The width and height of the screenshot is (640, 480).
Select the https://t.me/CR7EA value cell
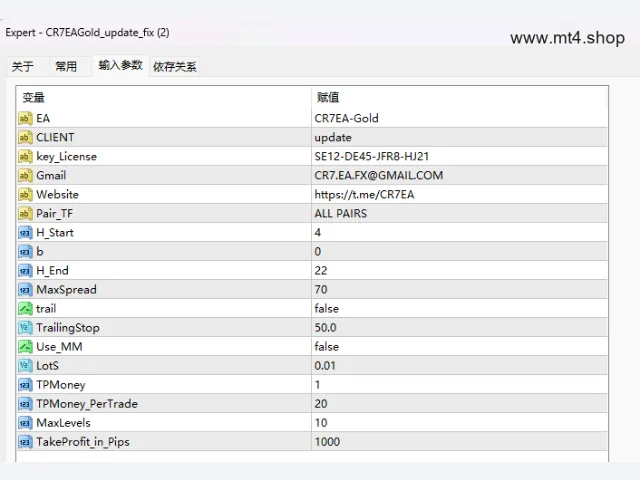pos(459,195)
